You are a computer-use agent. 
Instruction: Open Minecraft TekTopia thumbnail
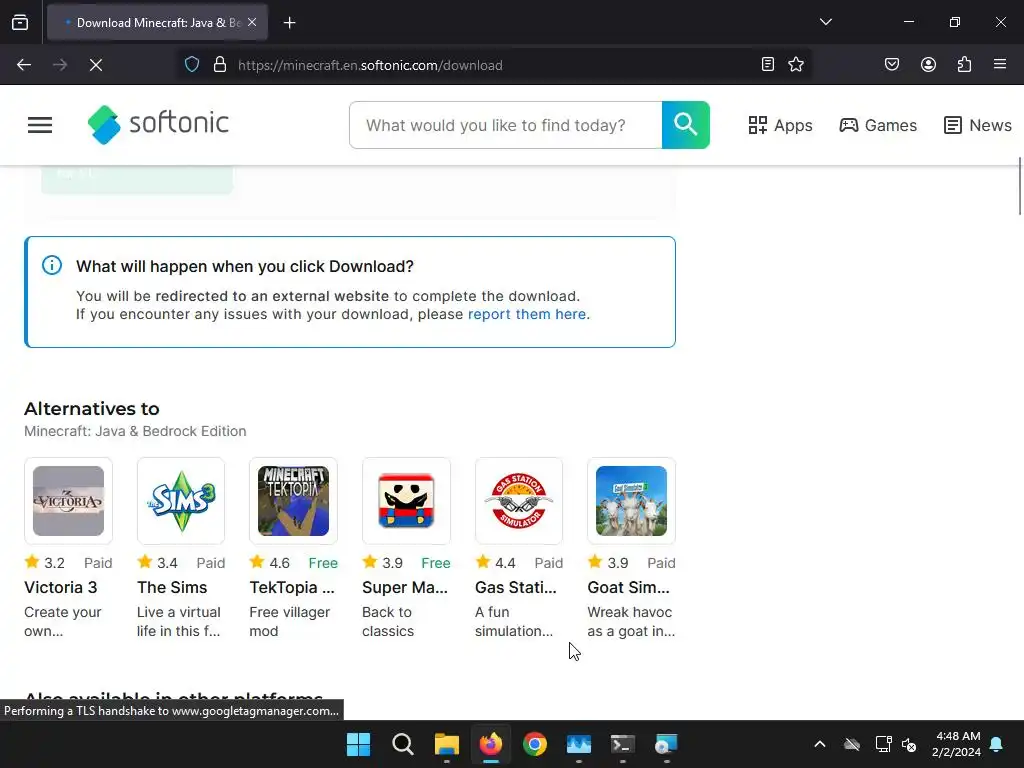[x=293, y=501]
